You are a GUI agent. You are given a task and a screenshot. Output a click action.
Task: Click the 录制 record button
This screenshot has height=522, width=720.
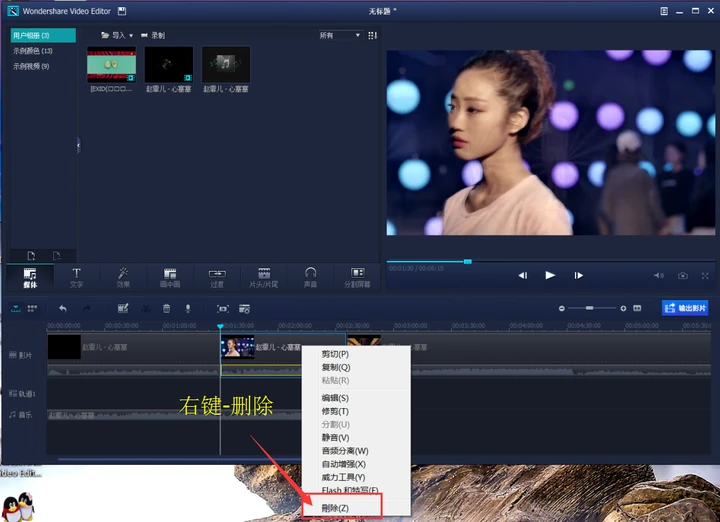[x=153, y=35]
